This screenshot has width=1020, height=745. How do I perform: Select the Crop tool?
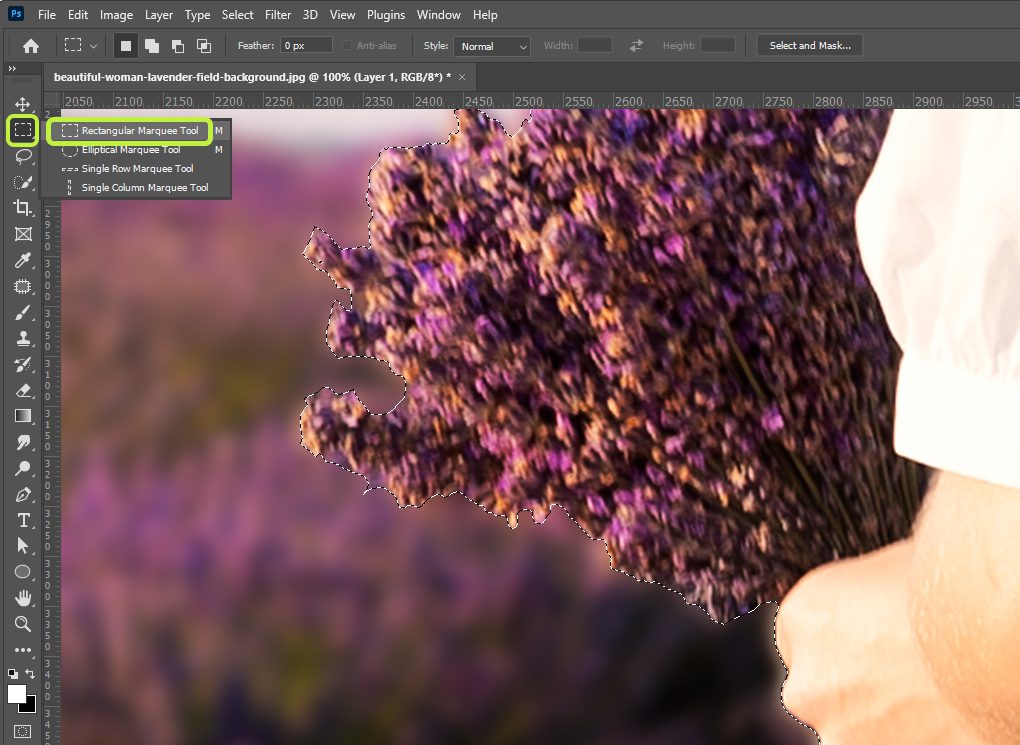[x=23, y=208]
